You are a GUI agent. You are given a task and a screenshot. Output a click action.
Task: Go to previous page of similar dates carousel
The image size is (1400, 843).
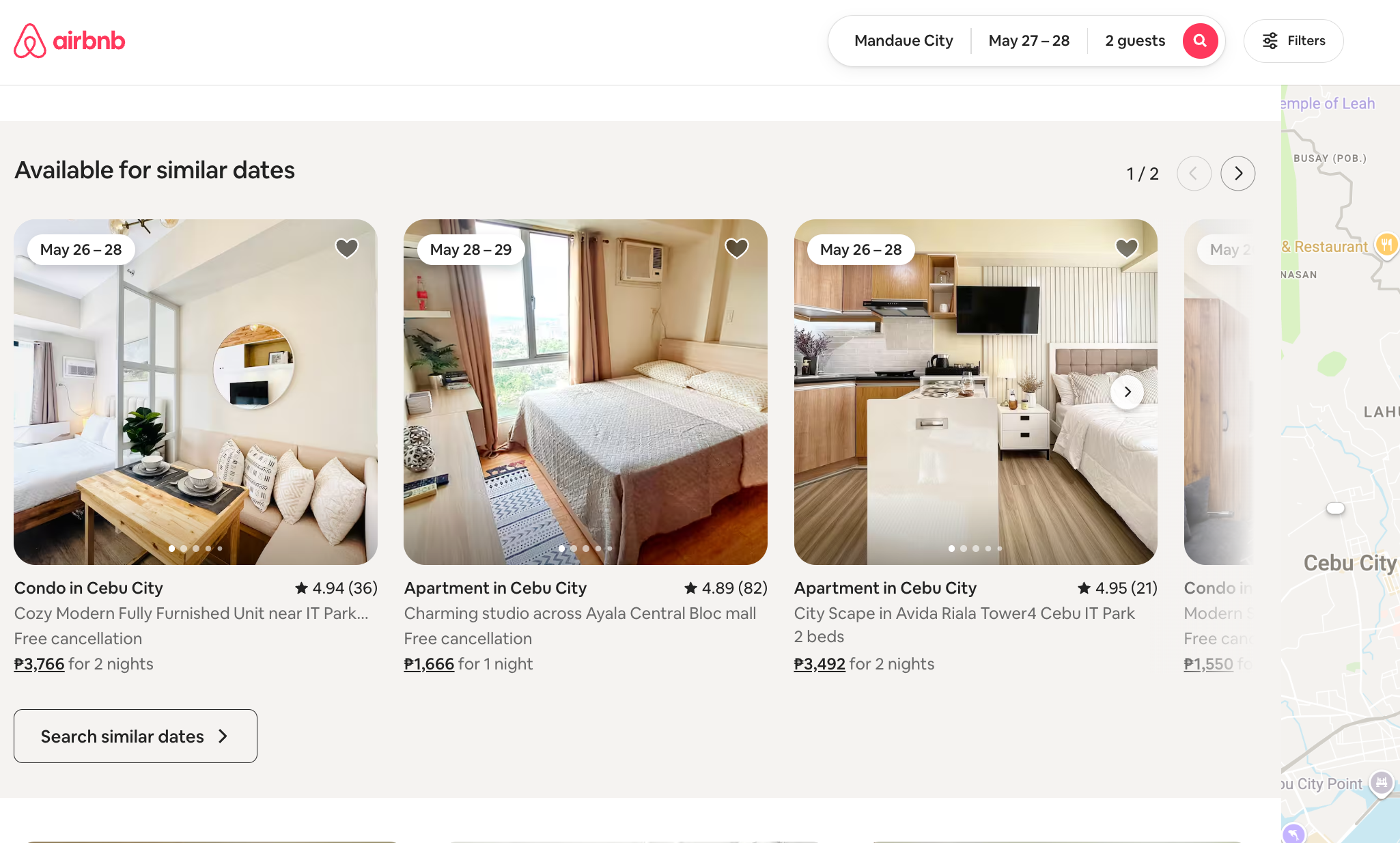pyautogui.click(x=1194, y=174)
